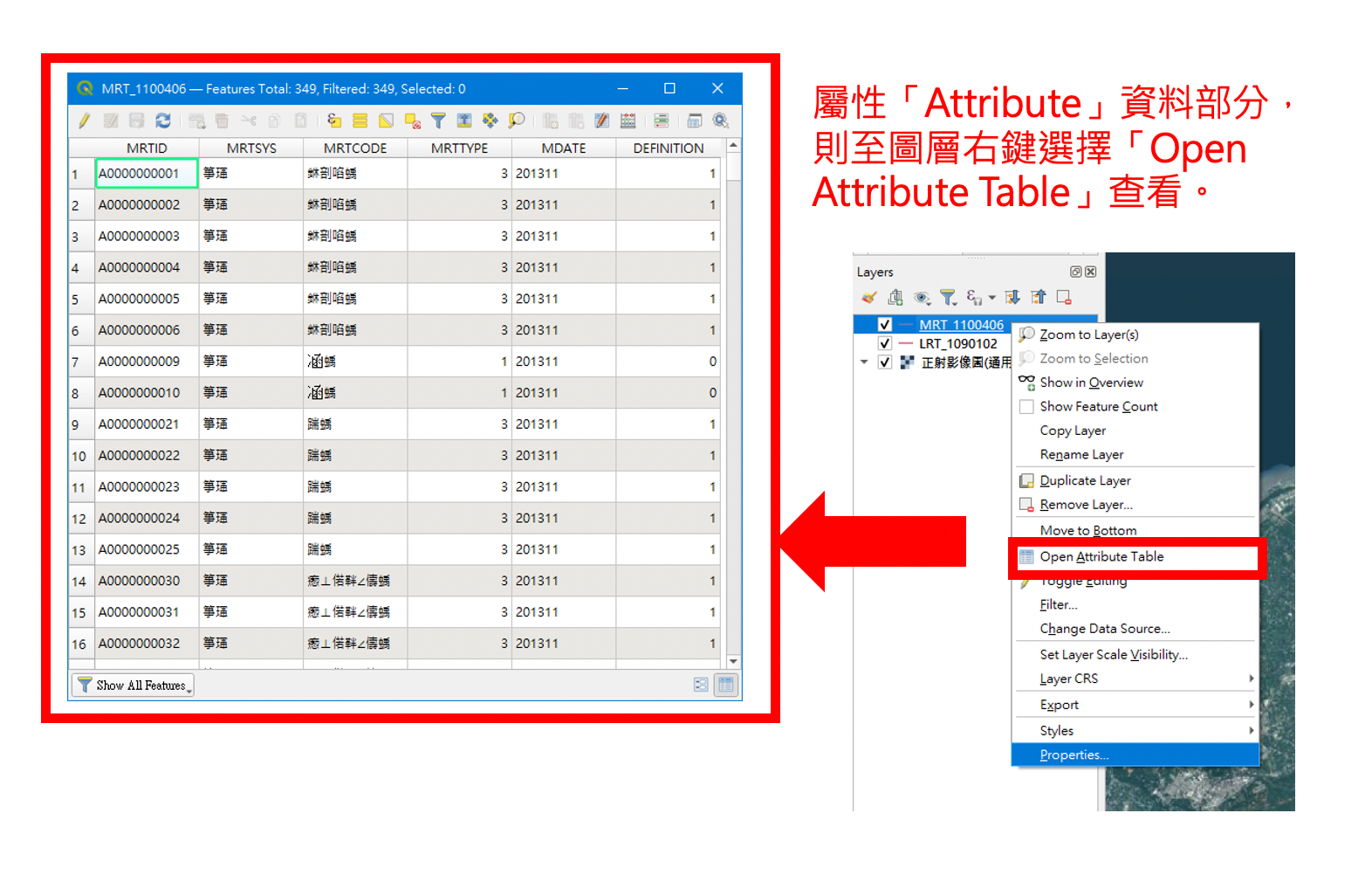Open the layer styling panel brush icon
Image resolution: width=1372 pixels, height=882 pixels.
click(x=868, y=298)
